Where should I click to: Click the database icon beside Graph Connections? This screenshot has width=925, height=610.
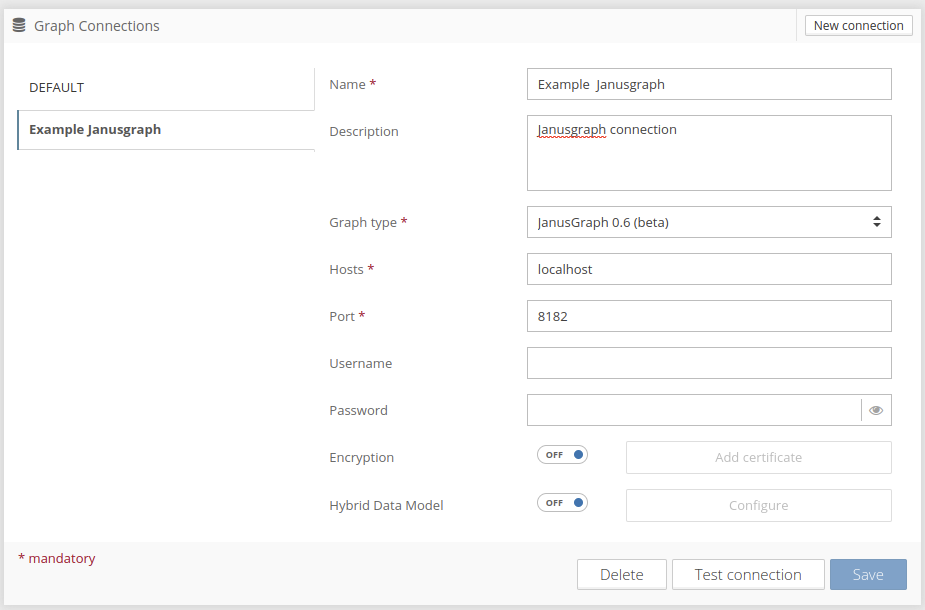click(19, 26)
